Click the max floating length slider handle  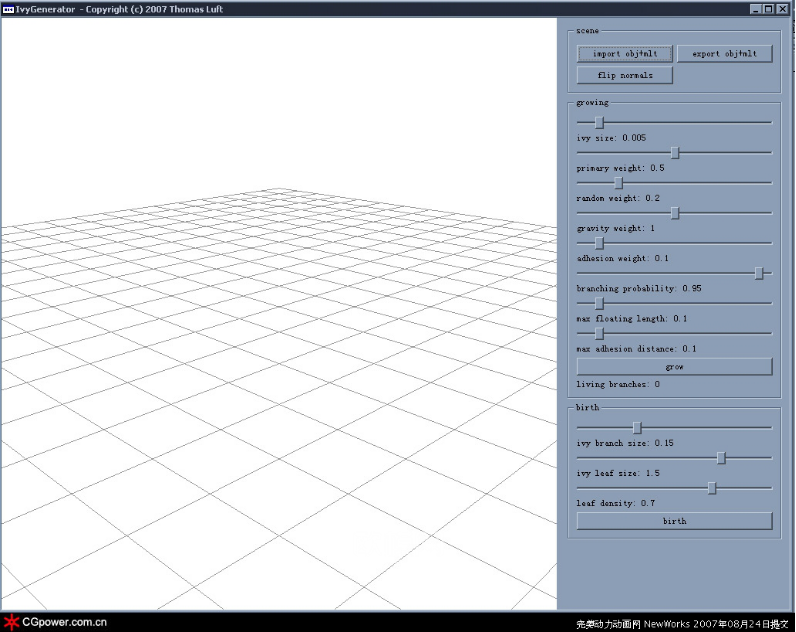(599, 304)
